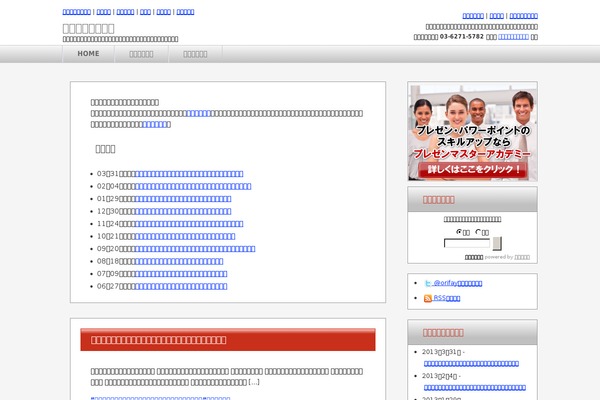
Task: Click the search submit button beside the field
Action: click(497, 243)
